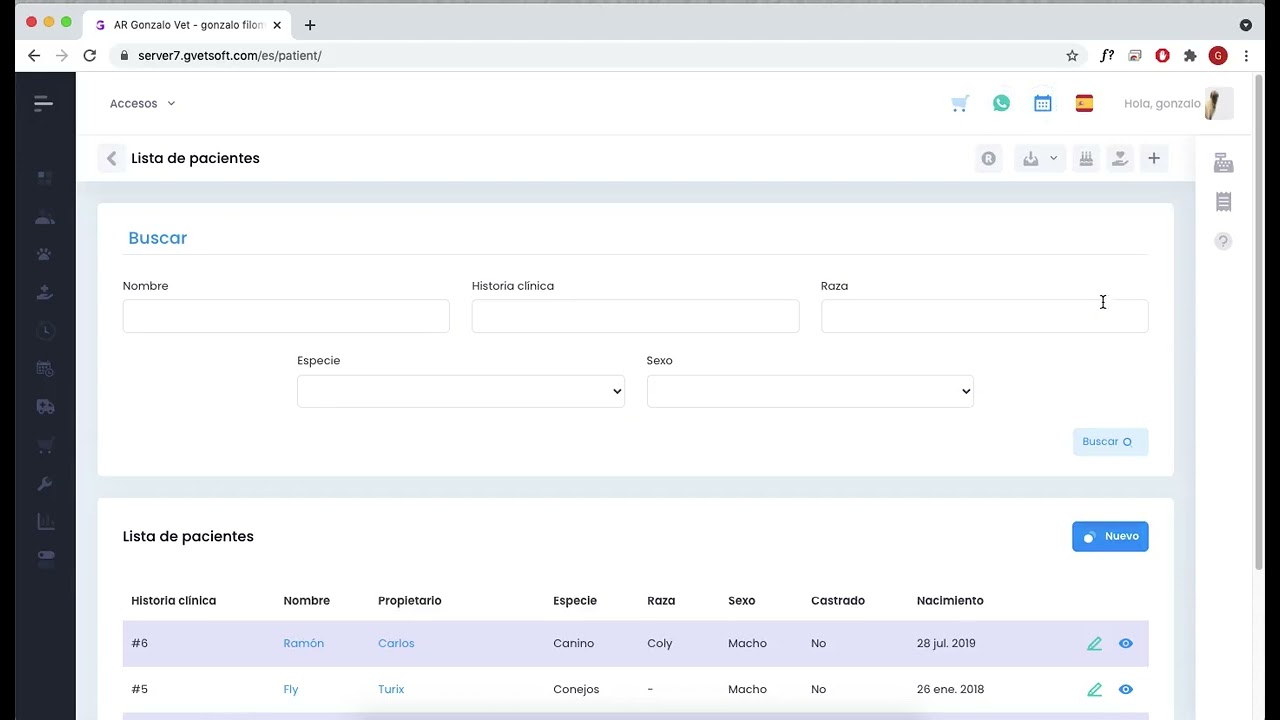The image size is (1280, 720).
Task: Click the toggle switch icon in sidebar
Action: point(45,556)
